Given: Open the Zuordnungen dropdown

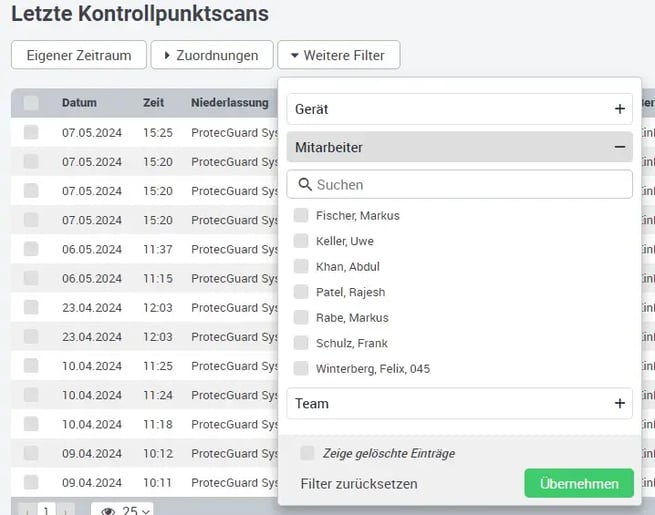Looking at the screenshot, I should click(212, 55).
